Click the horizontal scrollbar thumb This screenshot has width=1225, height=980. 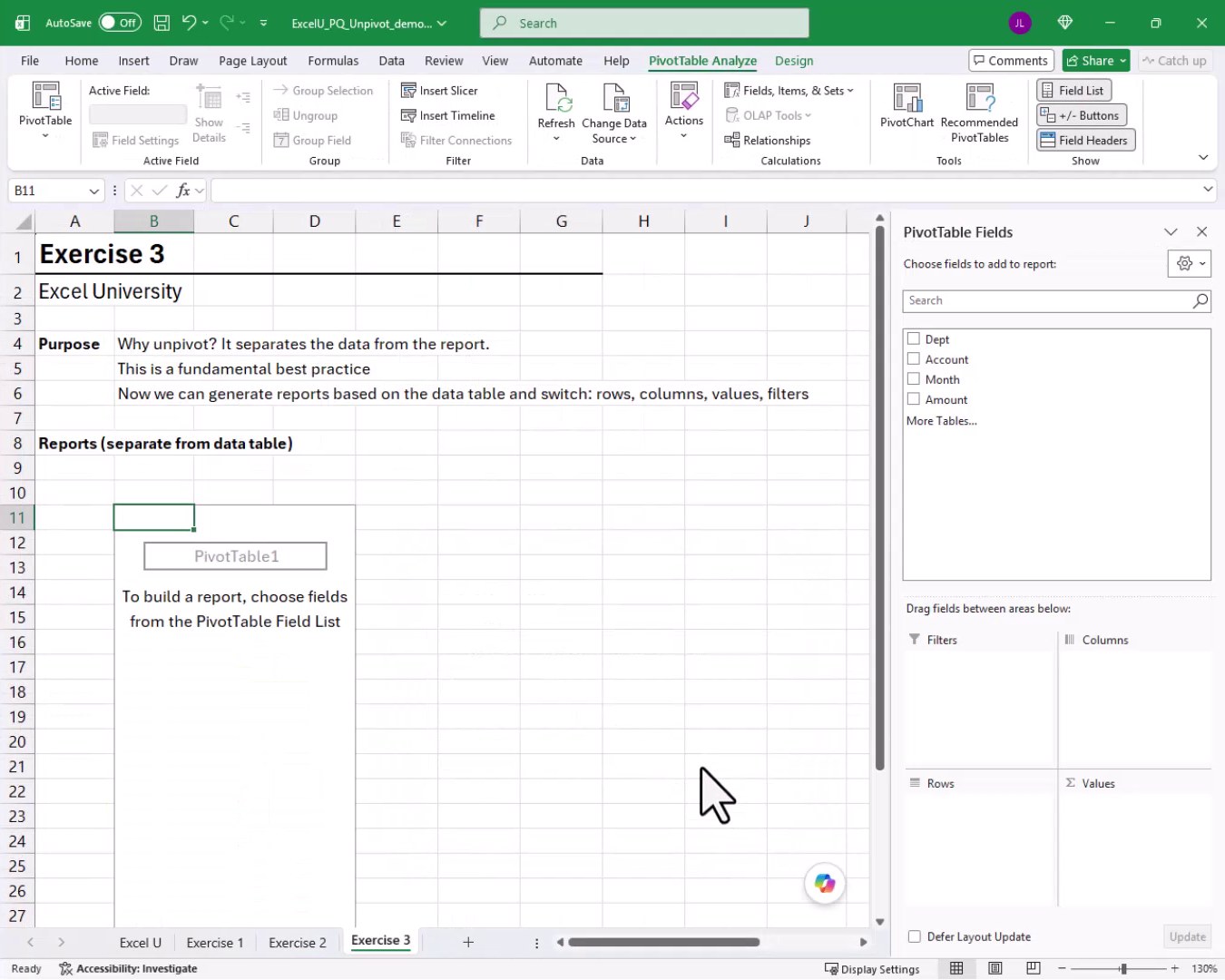coord(663,942)
